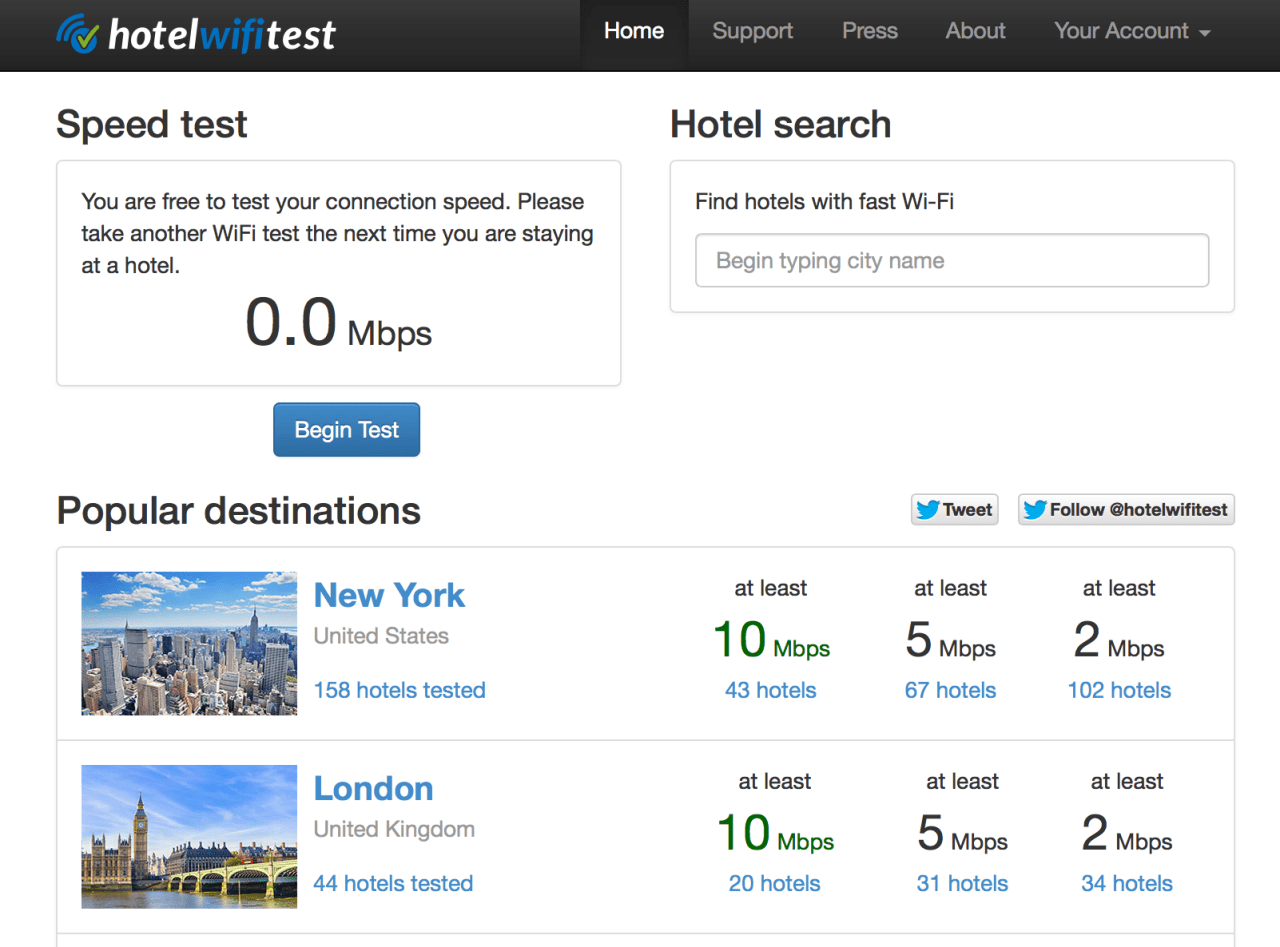Go to the Support page
Screen dimensions: 1280x947
click(753, 31)
